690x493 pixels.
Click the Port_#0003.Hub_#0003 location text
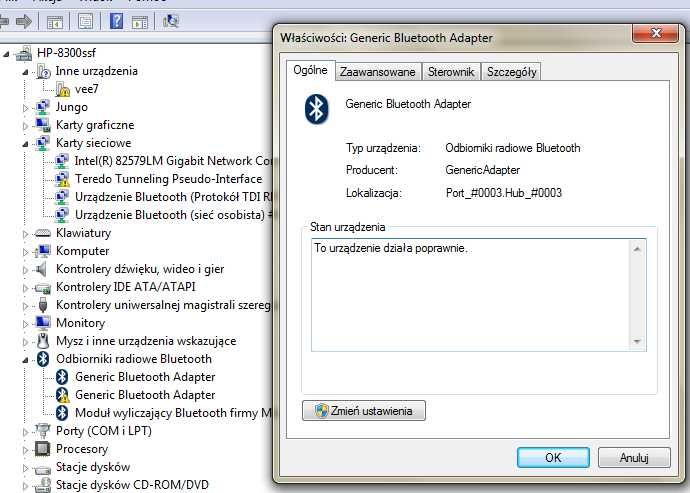click(504, 193)
